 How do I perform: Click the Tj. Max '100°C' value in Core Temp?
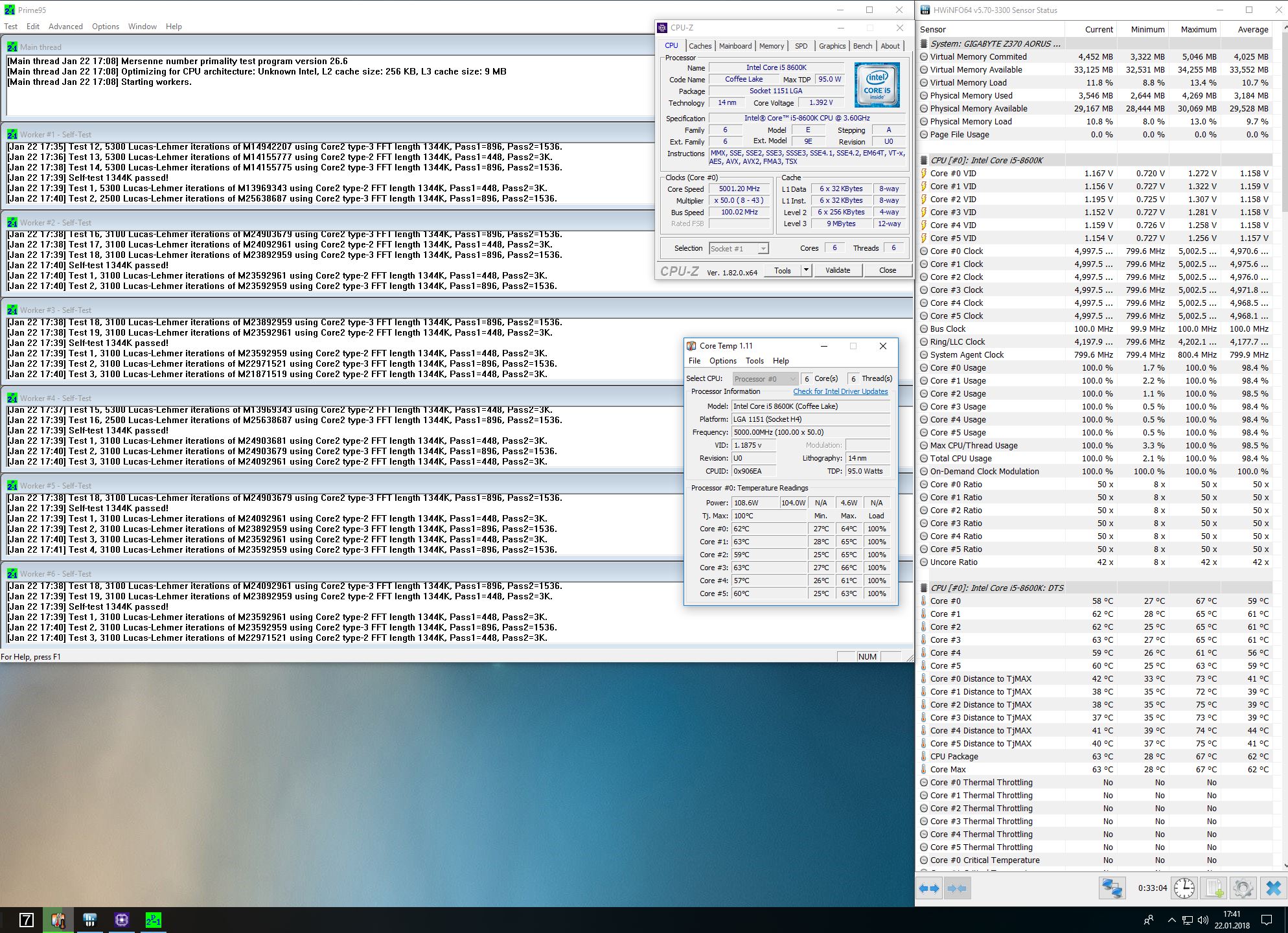[769, 516]
